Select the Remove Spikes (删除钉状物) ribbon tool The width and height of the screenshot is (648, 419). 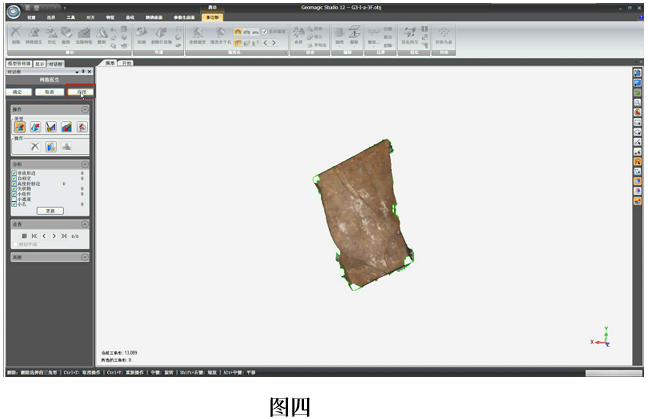pos(162,35)
